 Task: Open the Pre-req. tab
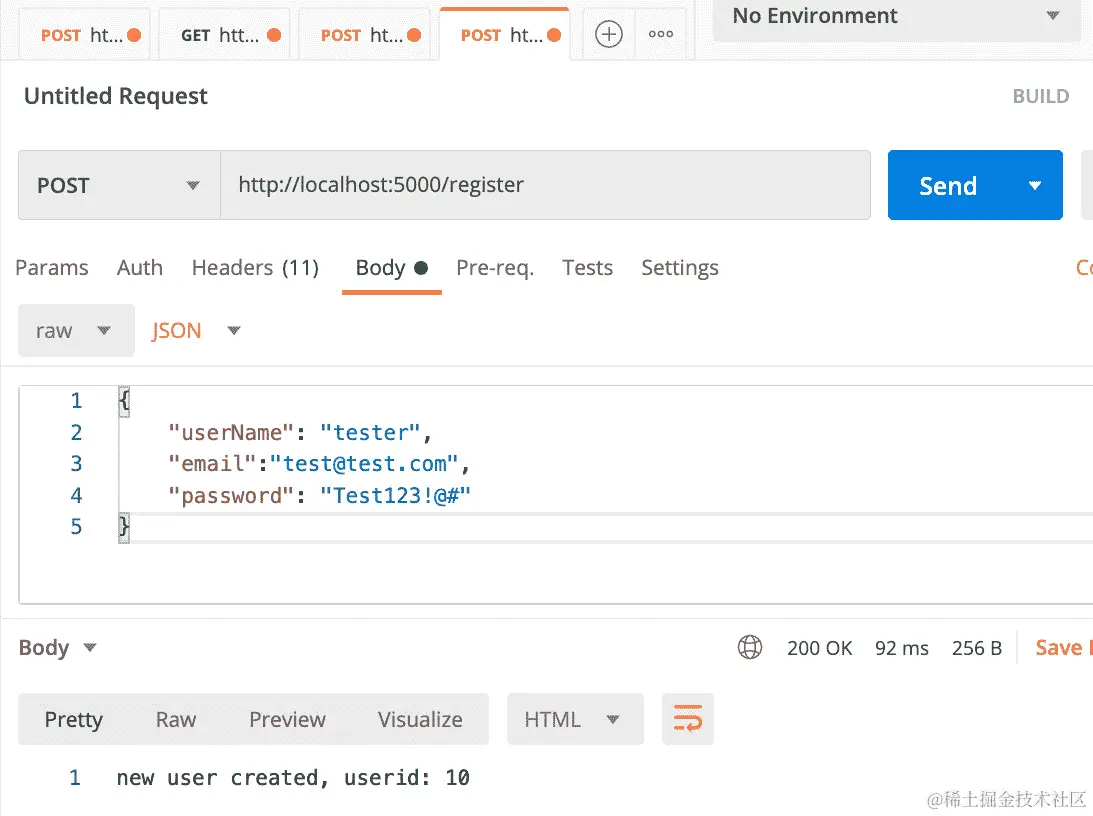point(495,268)
